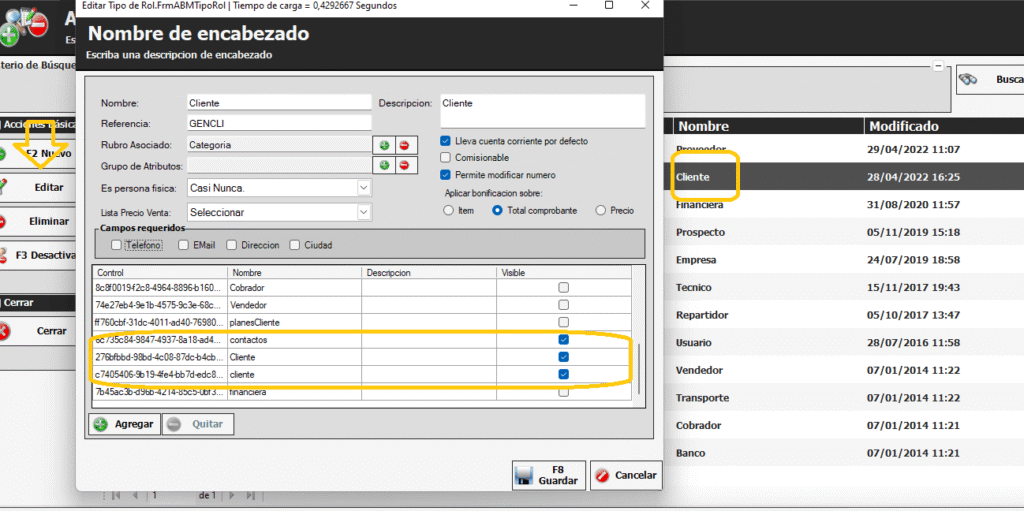
Task: Expand the Lista Precio Venta dropdown
Action: (363, 212)
